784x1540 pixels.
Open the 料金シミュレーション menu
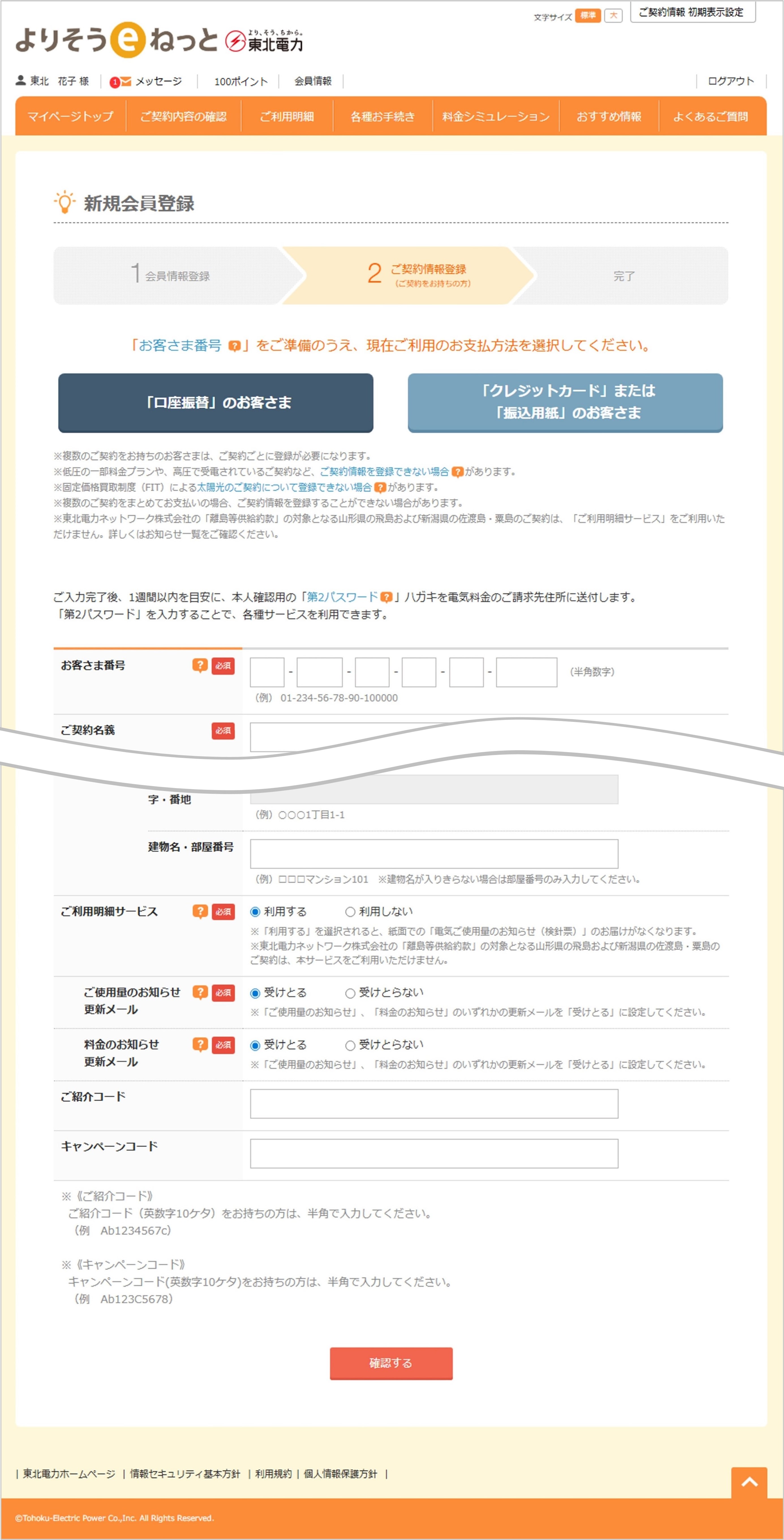click(495, 117)
